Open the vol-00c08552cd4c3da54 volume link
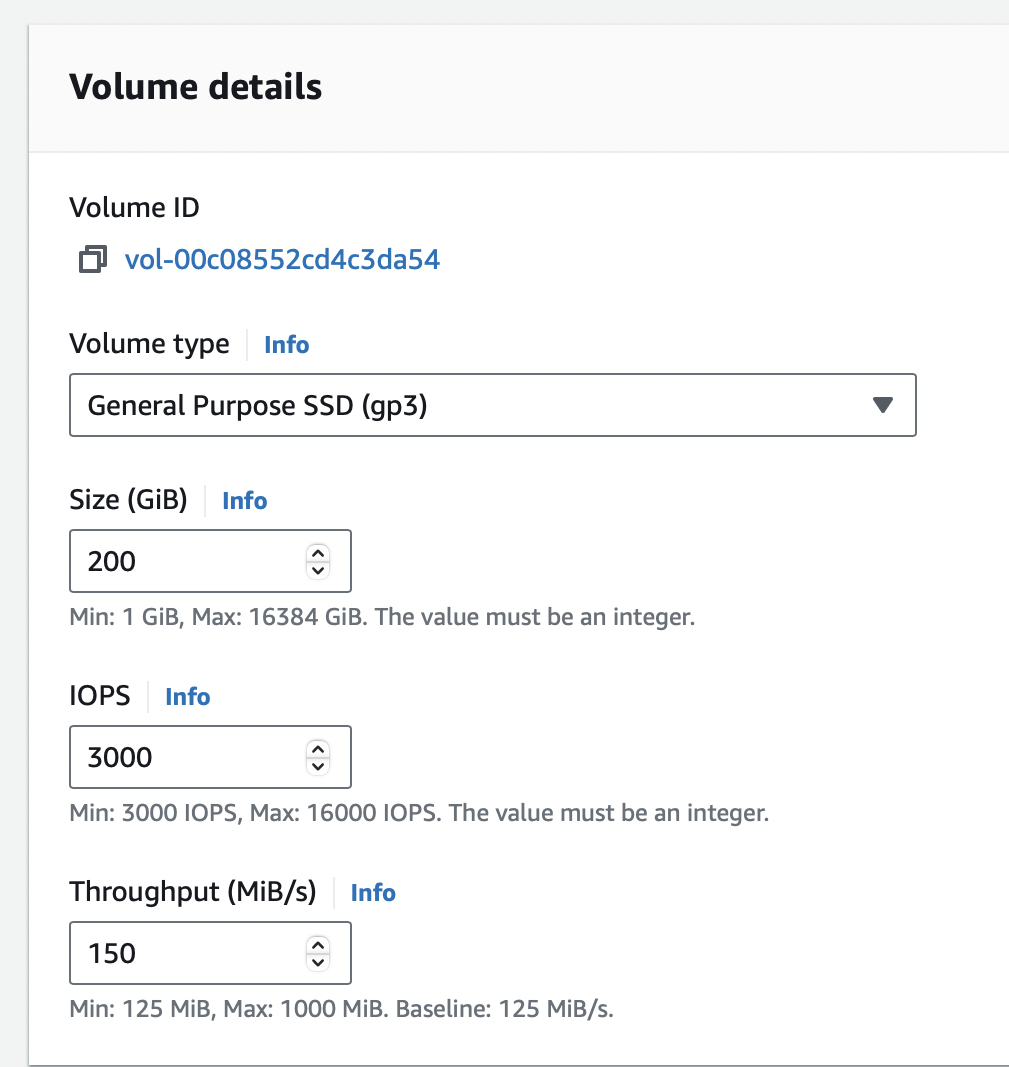 (x=282, y=260)
